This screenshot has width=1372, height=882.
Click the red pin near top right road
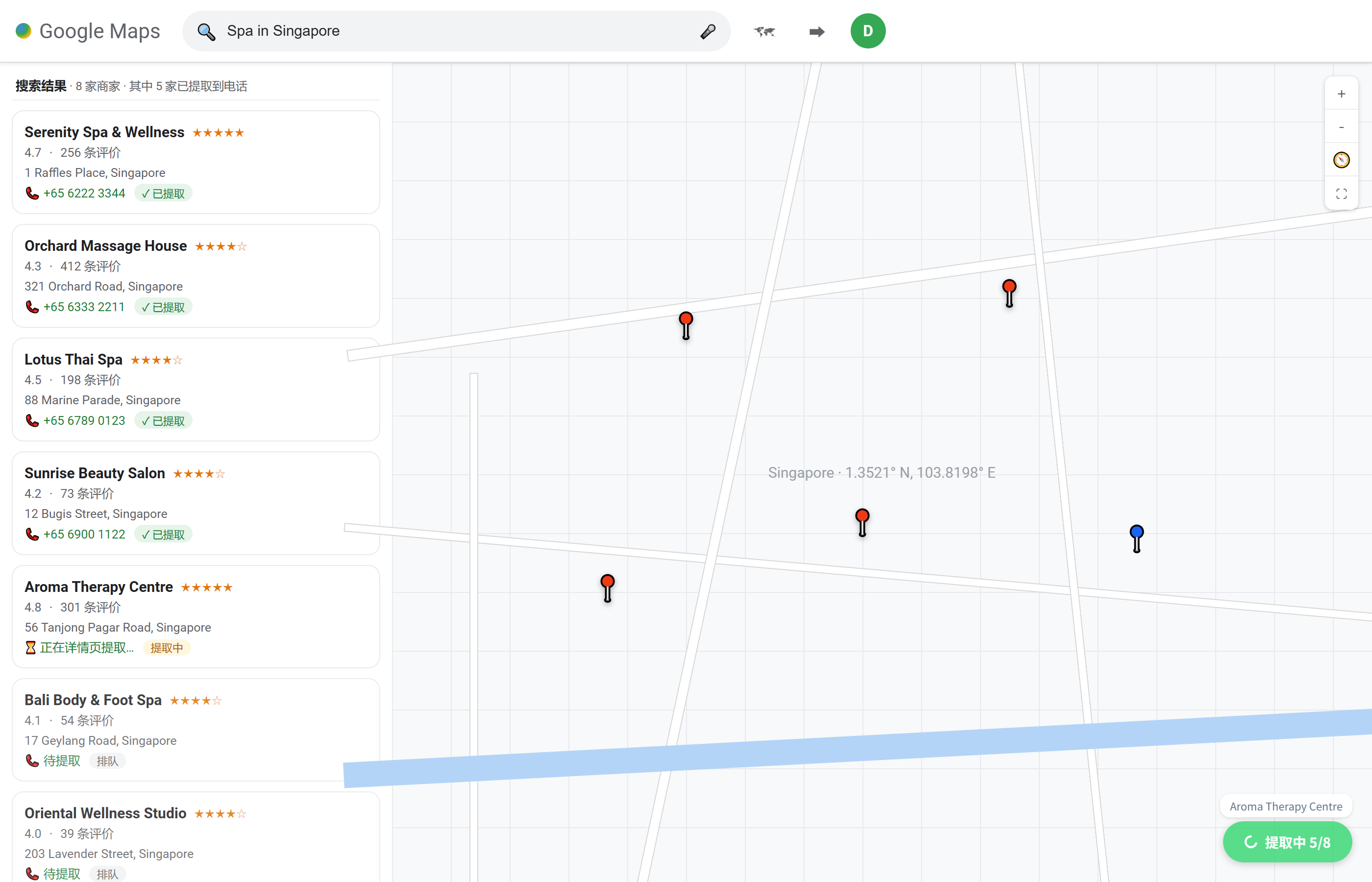tap(1009, 293)
